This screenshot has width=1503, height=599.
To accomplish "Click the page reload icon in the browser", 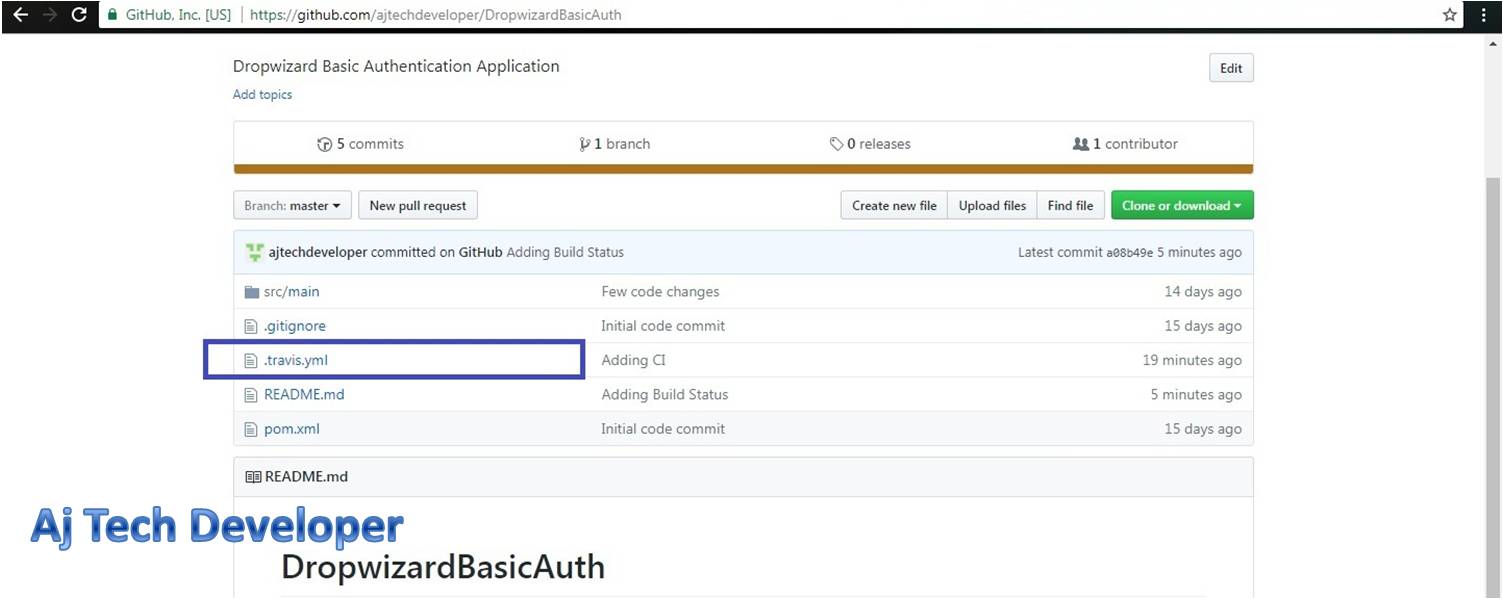I will point(78,15).
